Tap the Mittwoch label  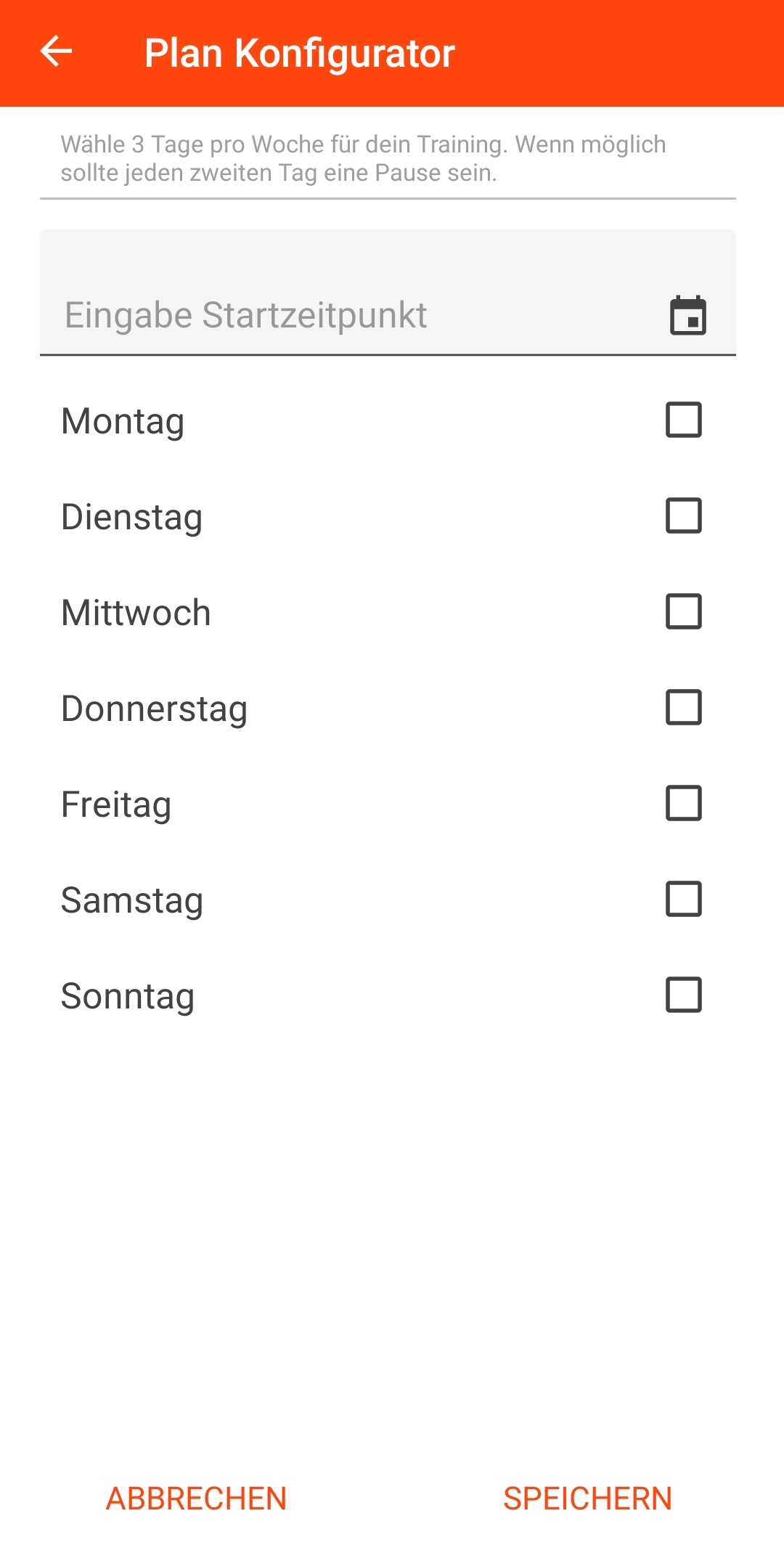(136, 613)
